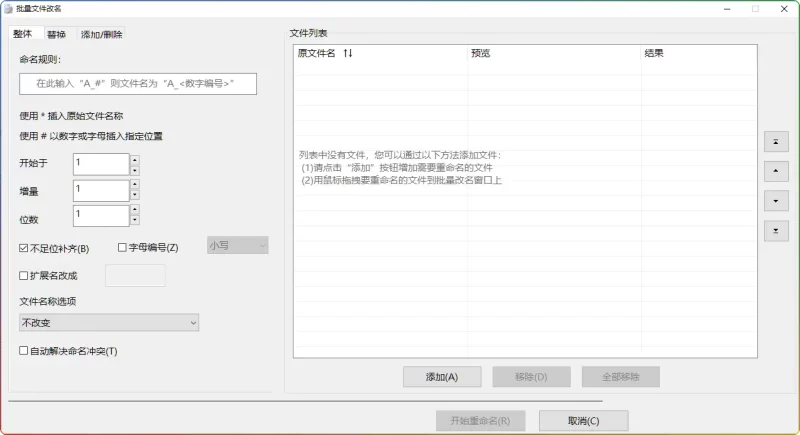This screenshot has width=800, height=435.
Task: Enable the 字母编号(Z) checkbox
Action: click(x=122, y=247)
